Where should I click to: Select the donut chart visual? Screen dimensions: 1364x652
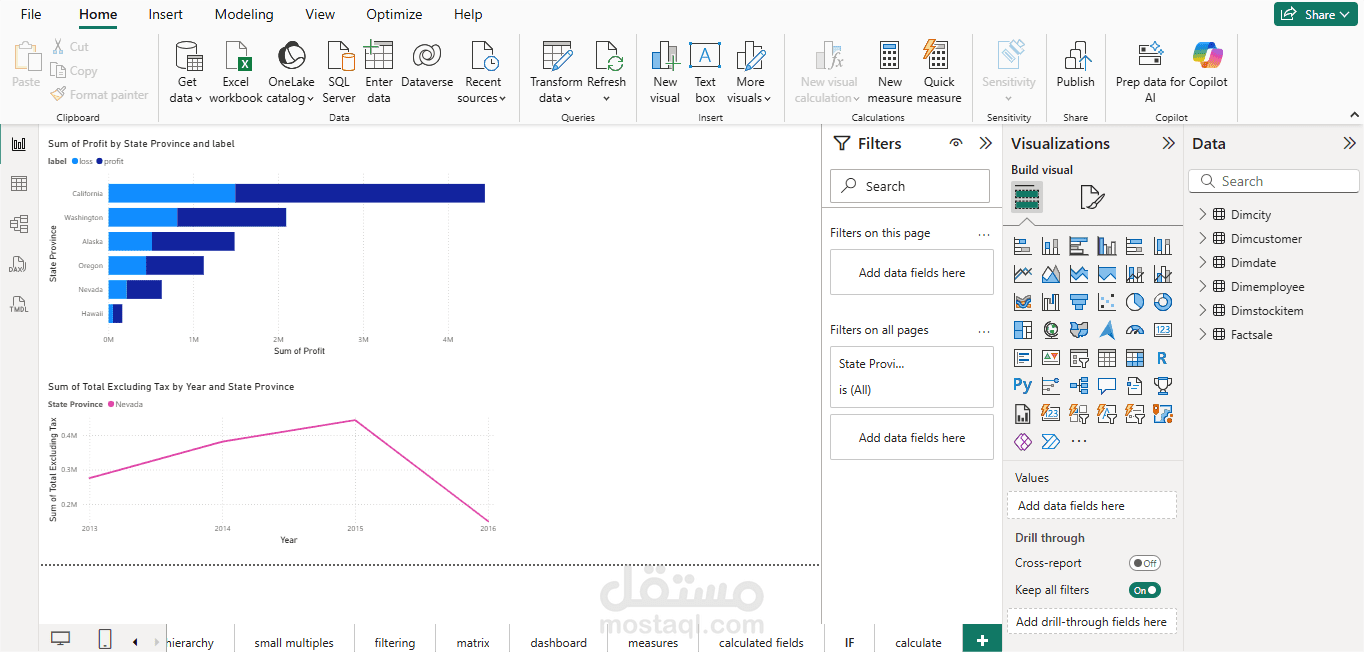(1162, 301)
